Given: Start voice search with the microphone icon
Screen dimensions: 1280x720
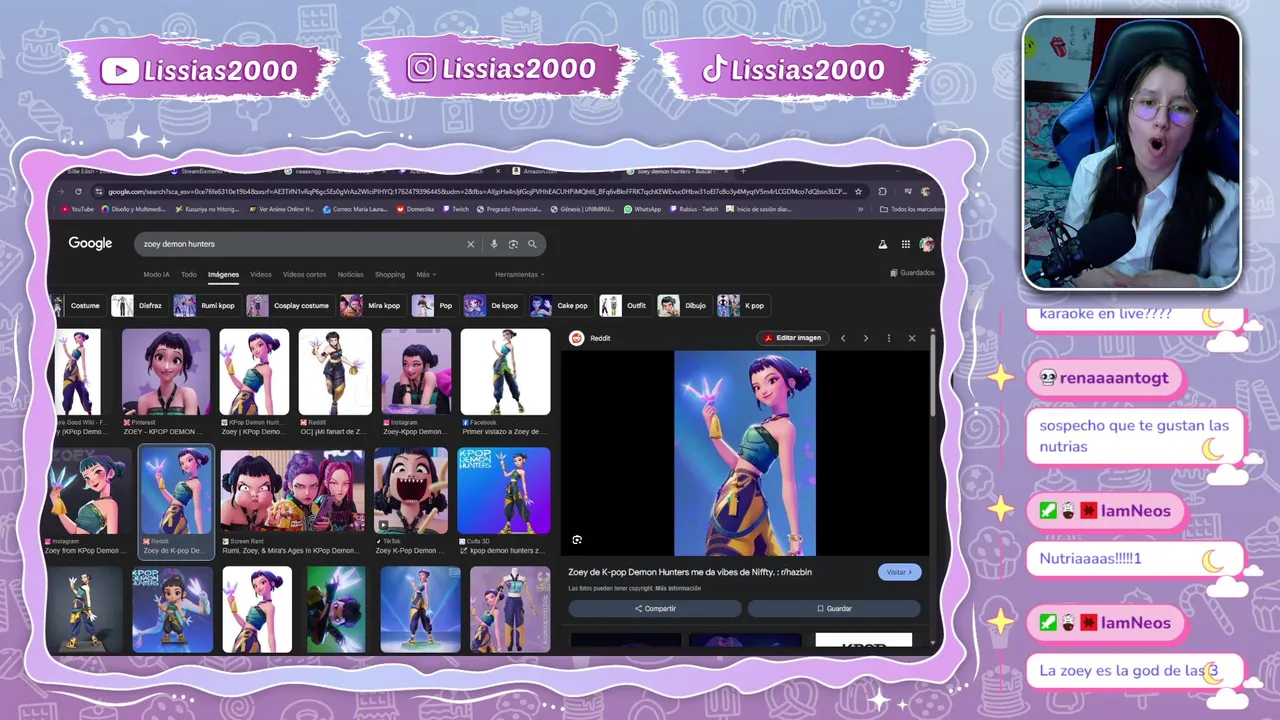Looking at the screenshot, I should 494,244.
